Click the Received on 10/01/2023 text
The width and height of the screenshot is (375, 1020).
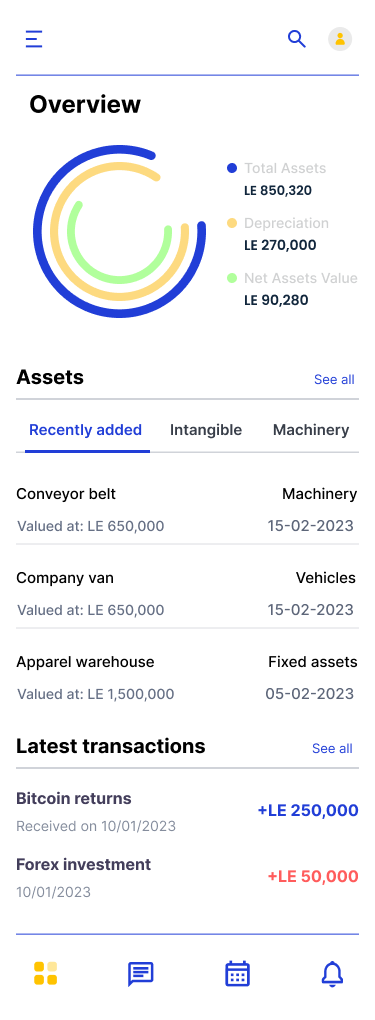96,826
